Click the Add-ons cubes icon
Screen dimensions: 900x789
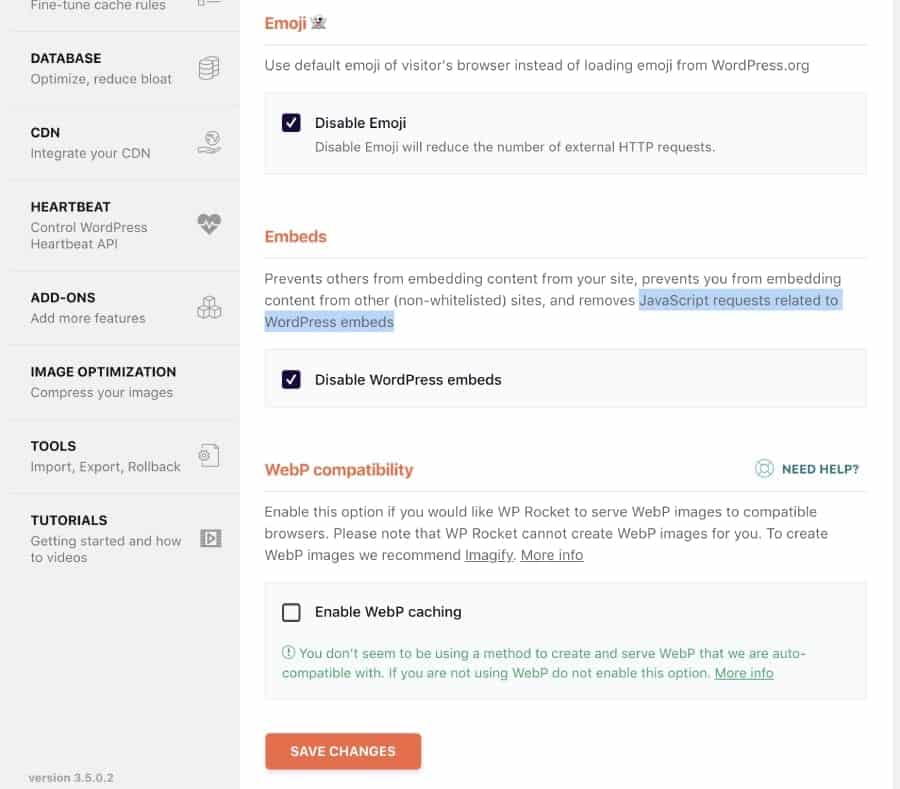(x=209, y=307)
